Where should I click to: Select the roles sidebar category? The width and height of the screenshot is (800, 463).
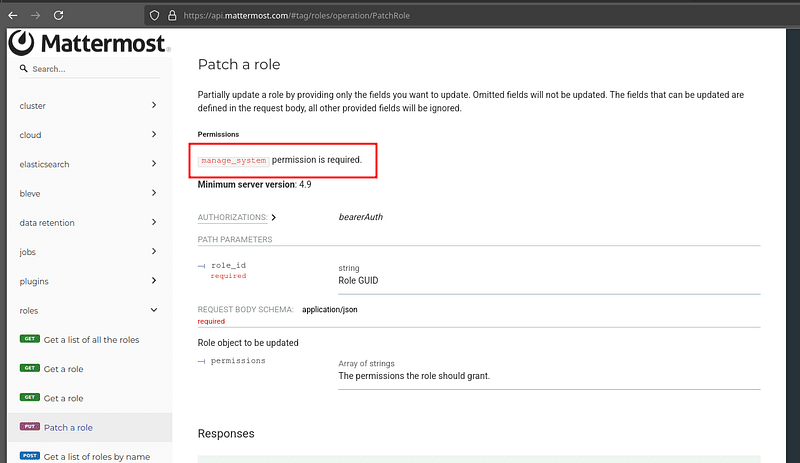[29, 310]
